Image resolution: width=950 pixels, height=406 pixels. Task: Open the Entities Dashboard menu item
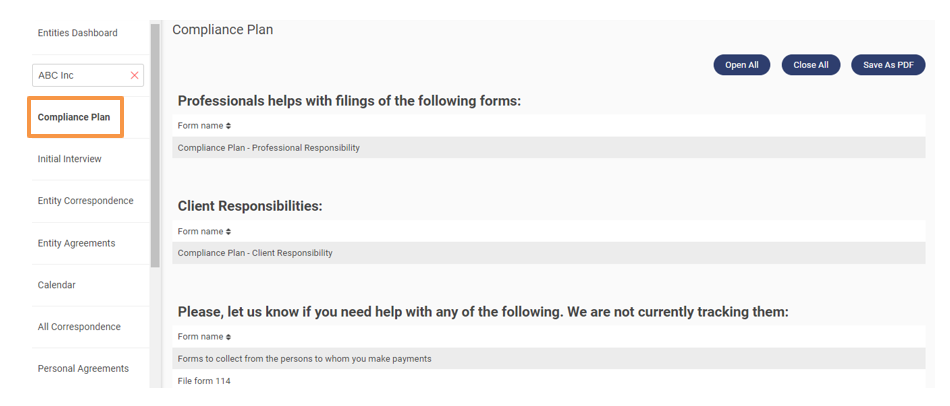[x=77, y=33]
